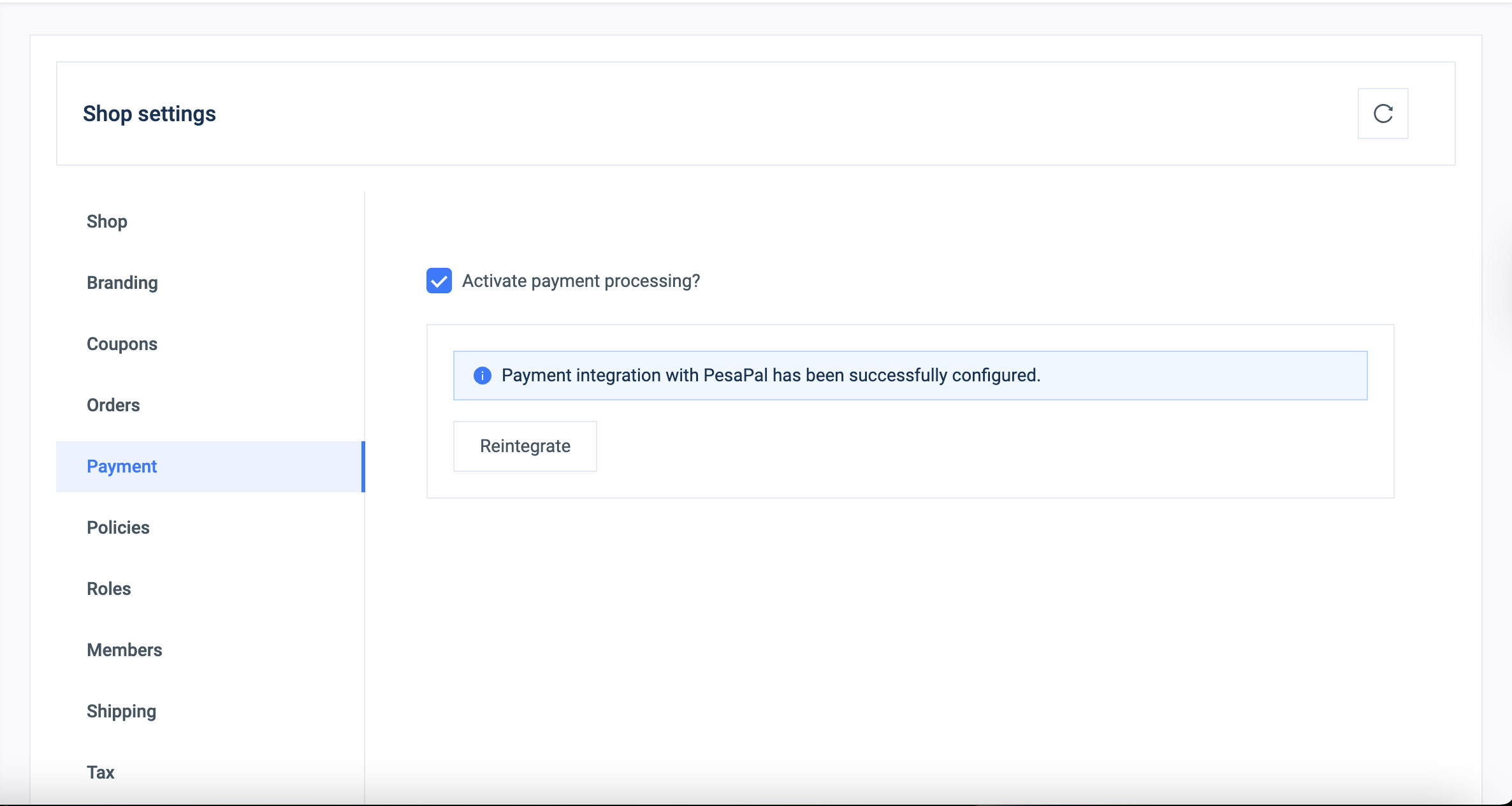Uncheck Activate payment processing checkbox
This screenshot has height=806, width=1512.
[x=439, y=281]
